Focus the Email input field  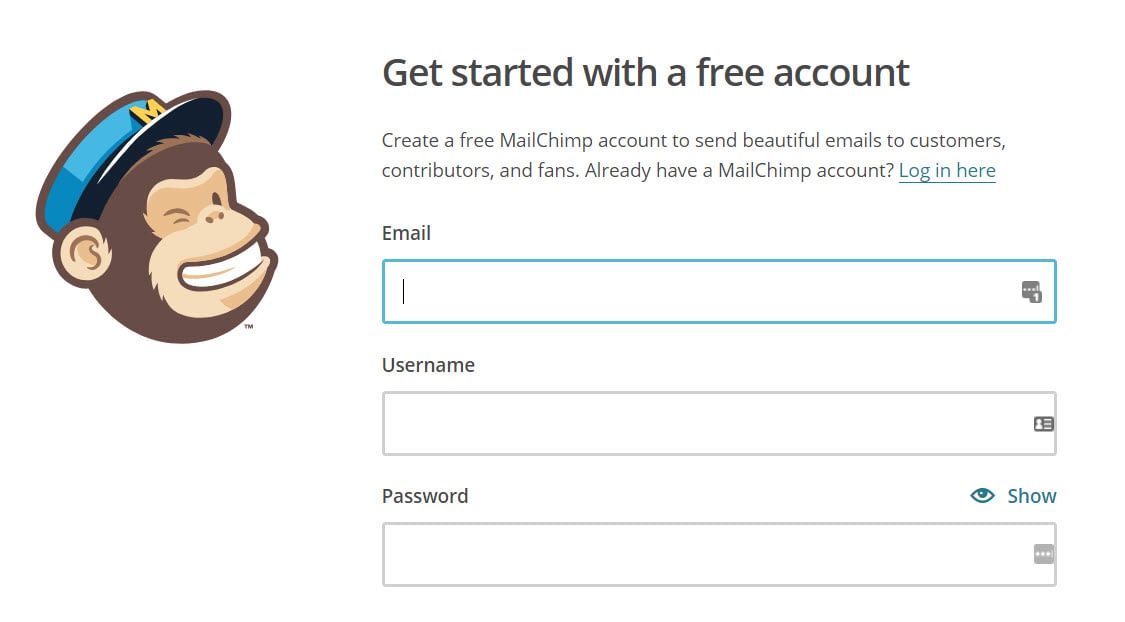coord(719,291)
